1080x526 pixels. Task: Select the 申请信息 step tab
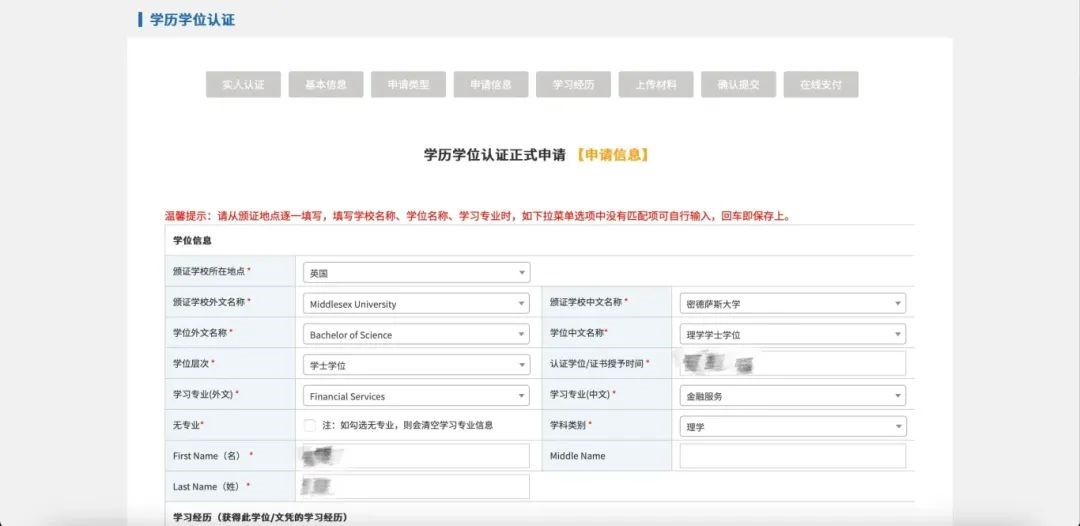(491, 85)
